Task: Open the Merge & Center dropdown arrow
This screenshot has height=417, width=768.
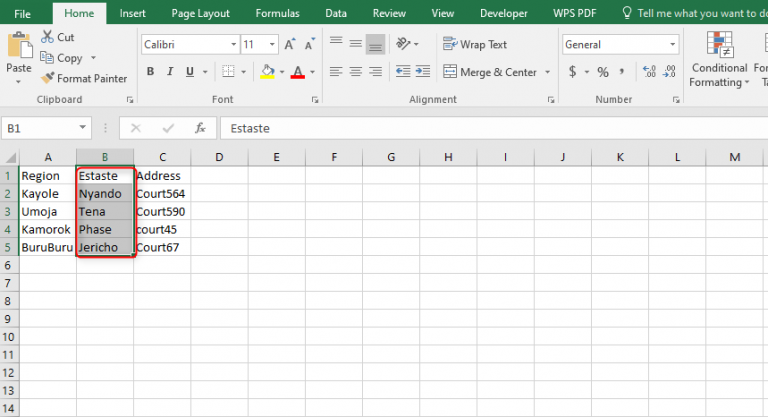Action: tap(548, 72)
